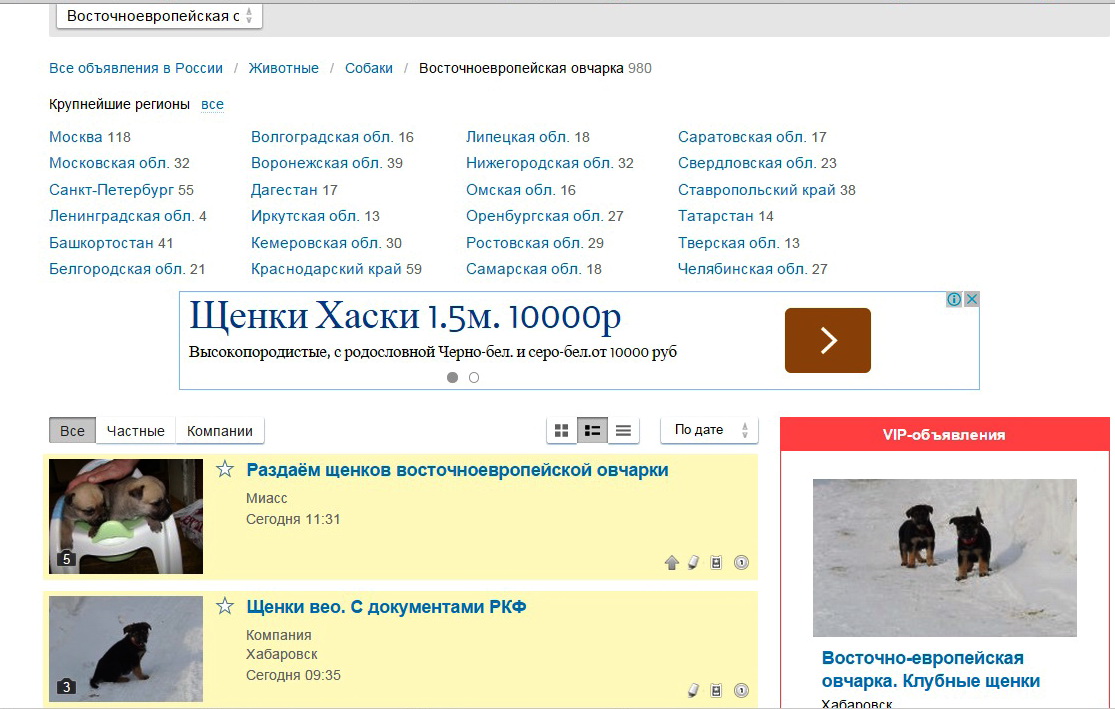Screen dimensions: 1115x709
Task: Expand all regions via 'все' link
Action: [212, 104]
